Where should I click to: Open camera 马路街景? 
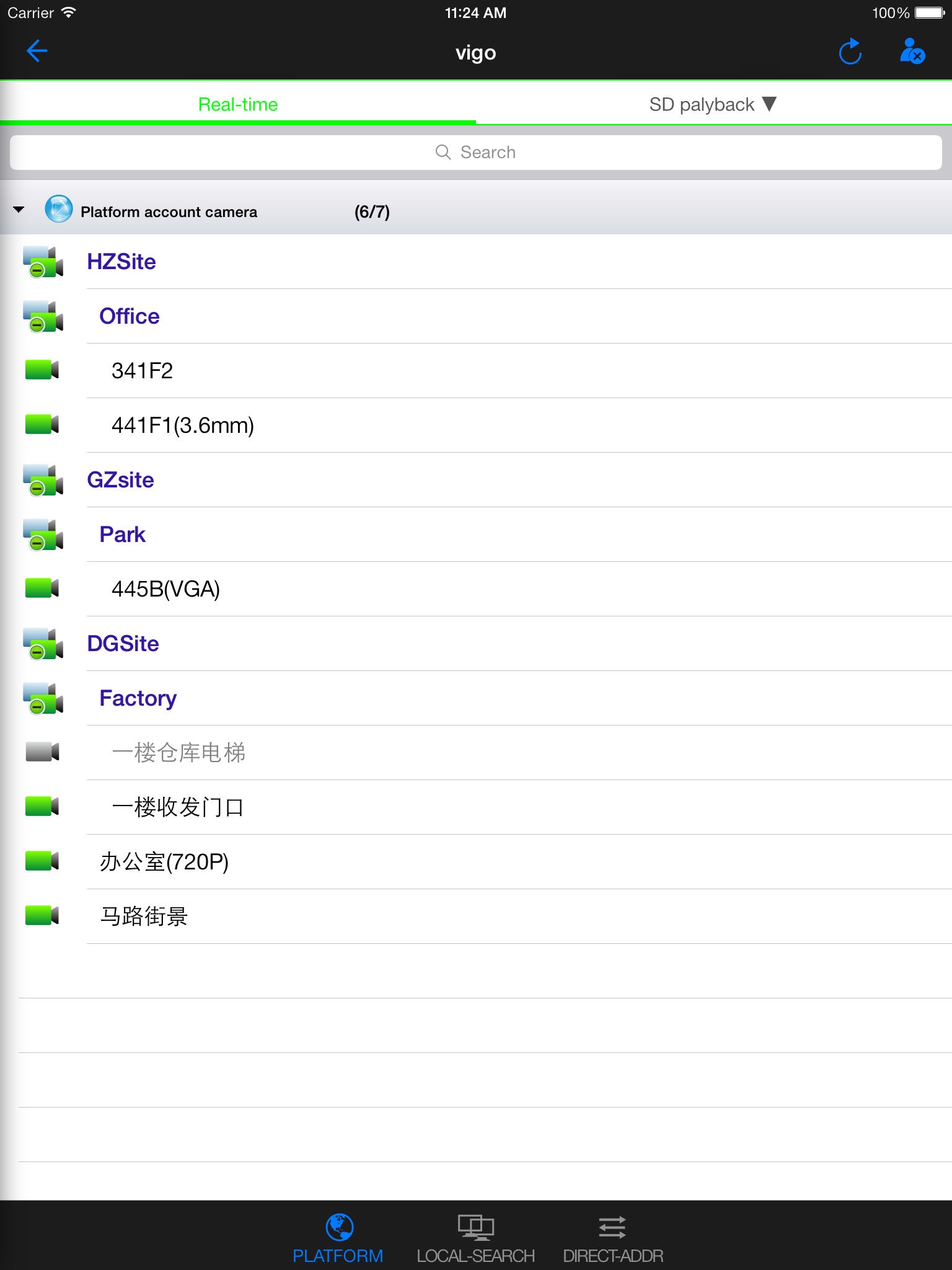click(476, 917)
